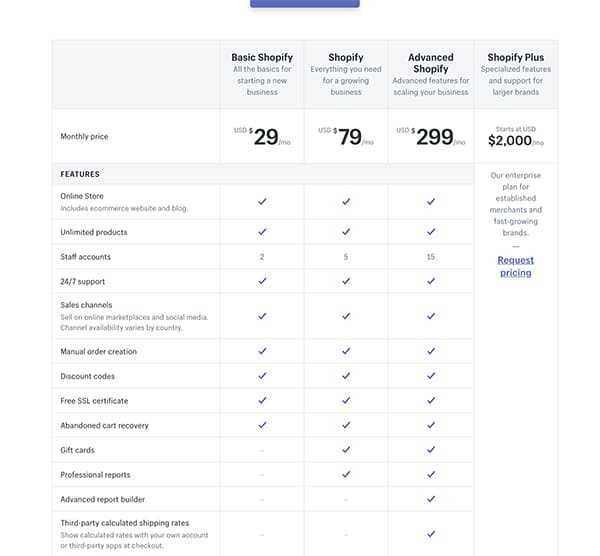The width and height of the screenshot is (600, 556).
Task: Click Shopify plan Unlimited products checkmark
Action: (346, 232)
